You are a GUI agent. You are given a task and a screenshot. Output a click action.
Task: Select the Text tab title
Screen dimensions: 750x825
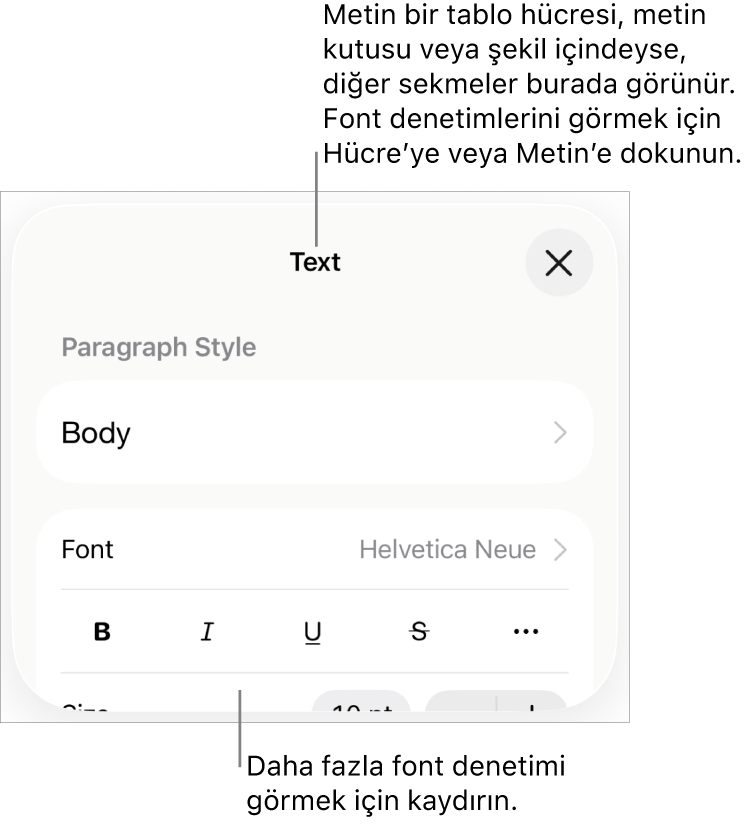(x=315, y=262)
